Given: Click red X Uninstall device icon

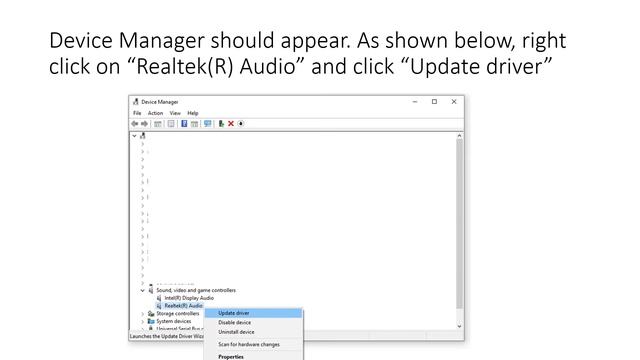Looking at the screenshot, I should coord(231,124).
